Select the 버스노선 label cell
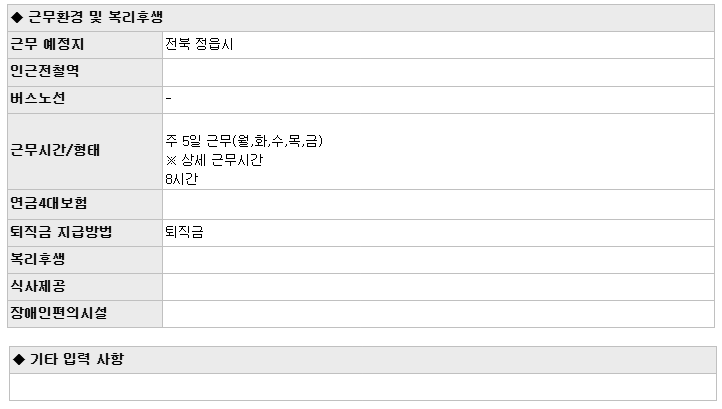This screenshot has width=722, height=409. [85, 99]
